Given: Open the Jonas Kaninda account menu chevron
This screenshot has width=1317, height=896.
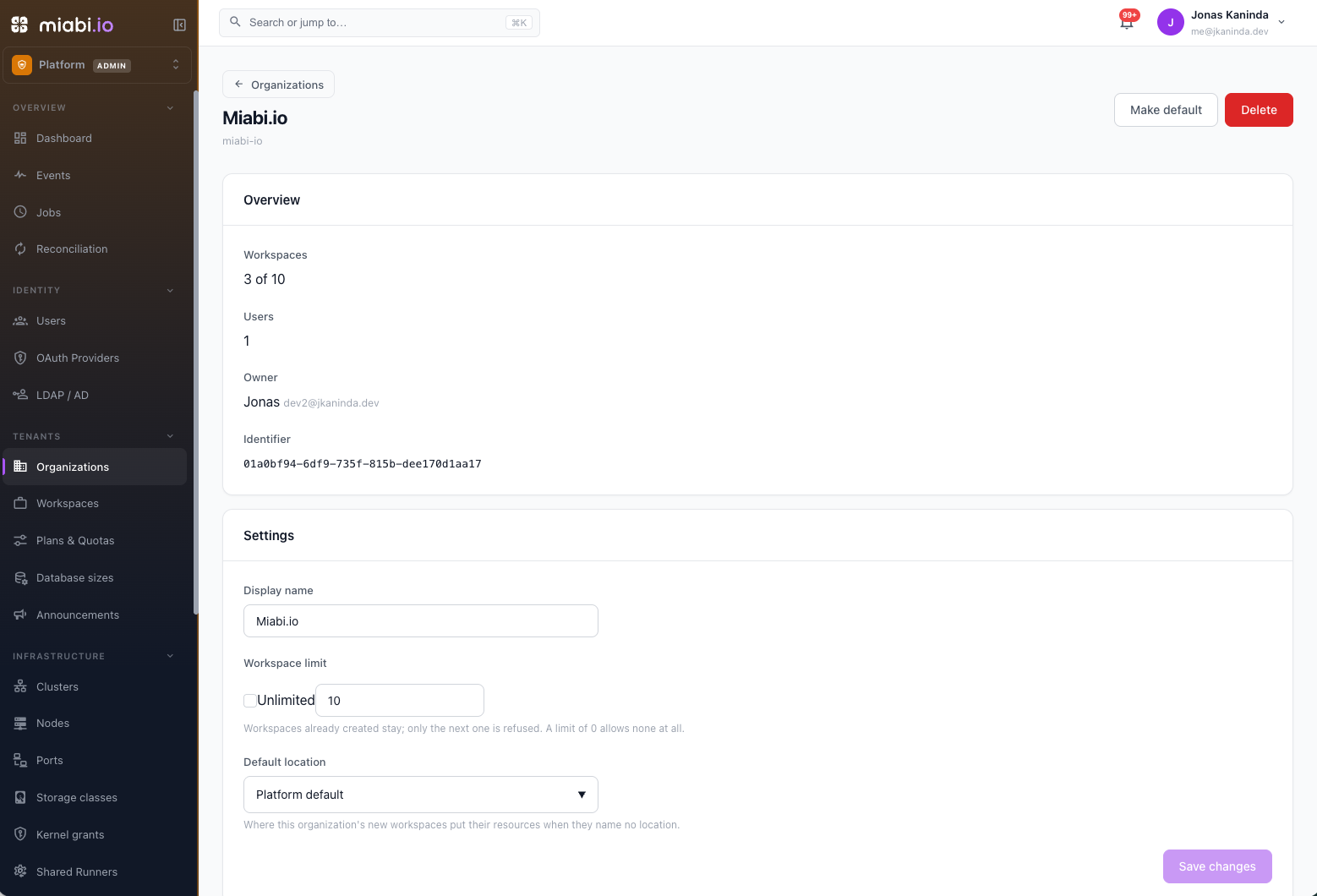Looking at the screenshot, I should 1281,23.
